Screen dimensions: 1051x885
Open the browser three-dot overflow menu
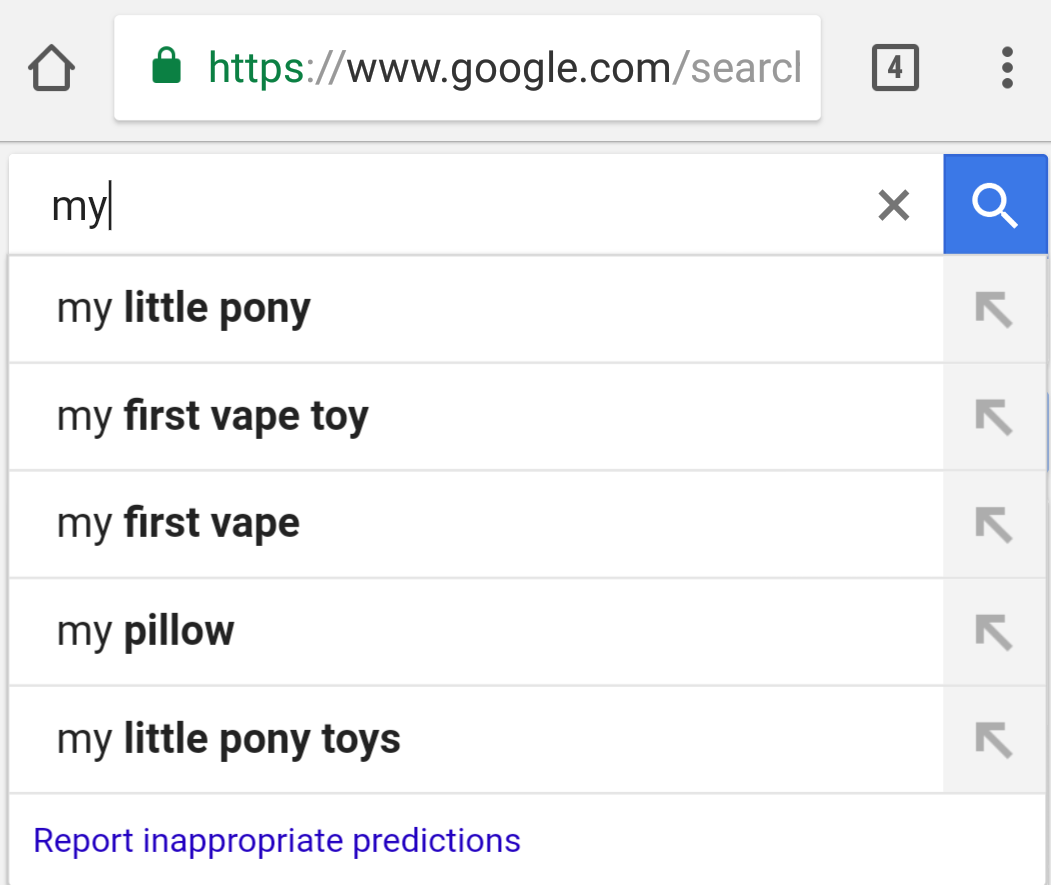click(1007, 68)
